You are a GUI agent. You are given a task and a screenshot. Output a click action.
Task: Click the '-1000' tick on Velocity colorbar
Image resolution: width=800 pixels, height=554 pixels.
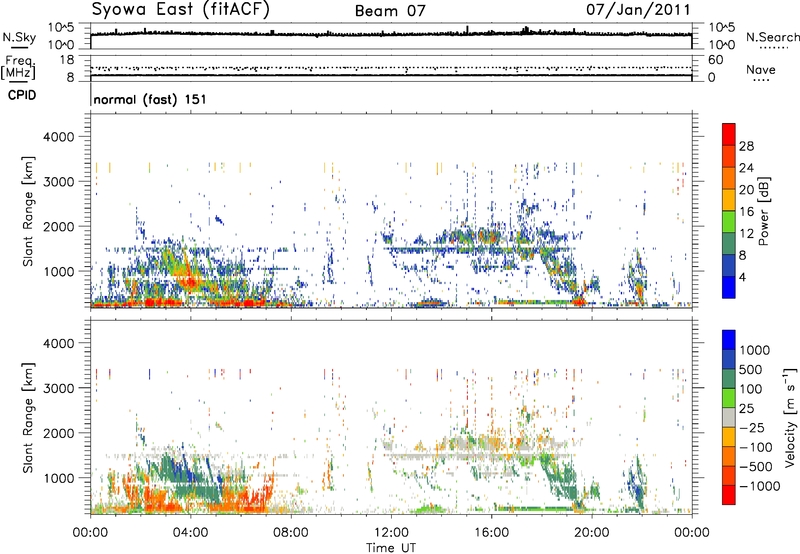tap(760, 486)
